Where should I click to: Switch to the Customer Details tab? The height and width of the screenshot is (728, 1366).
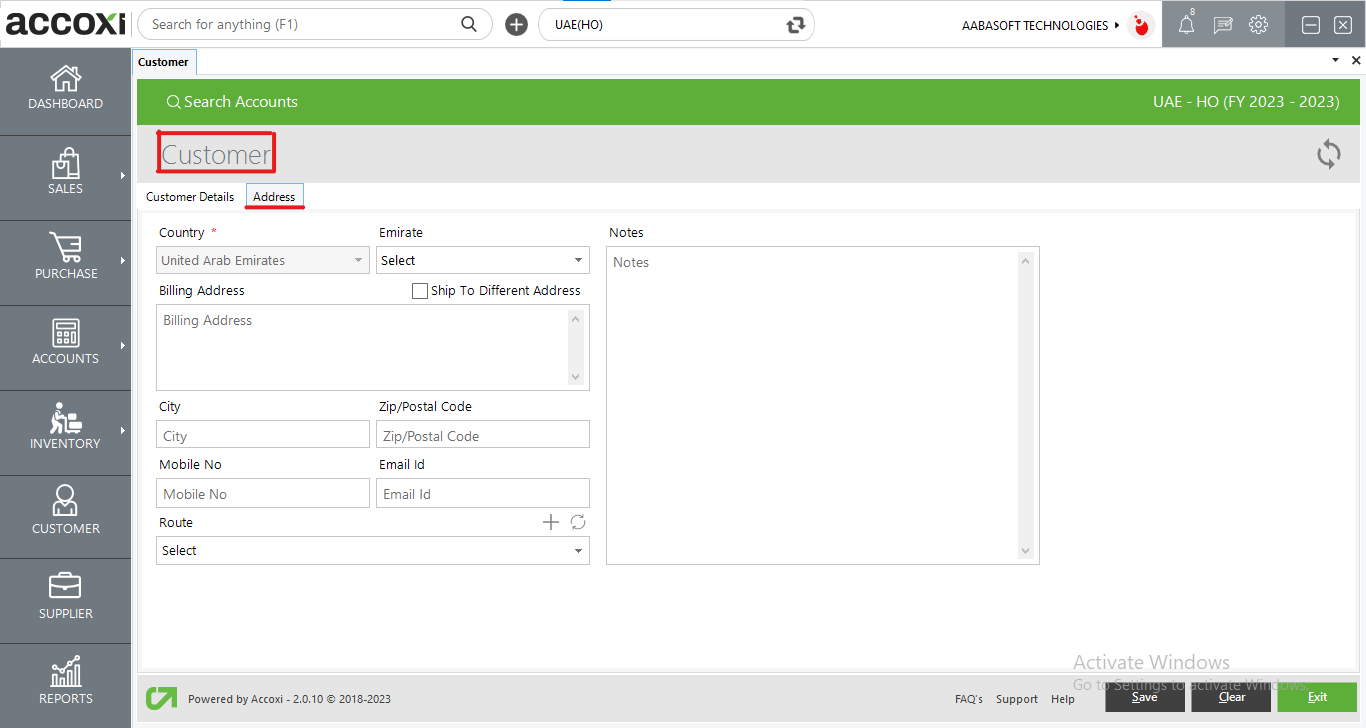coord(189,196)
